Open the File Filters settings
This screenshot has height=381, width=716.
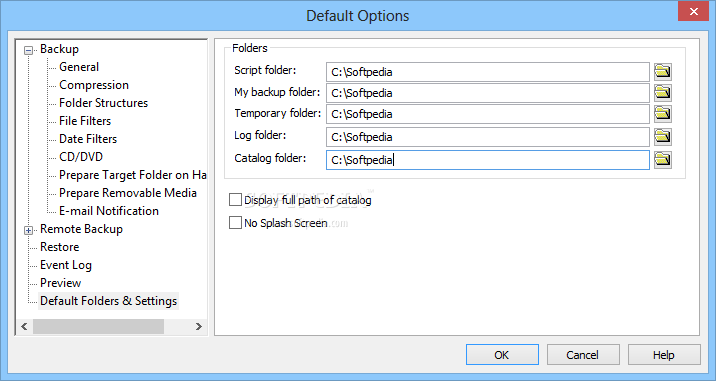[x=85, y=121]
